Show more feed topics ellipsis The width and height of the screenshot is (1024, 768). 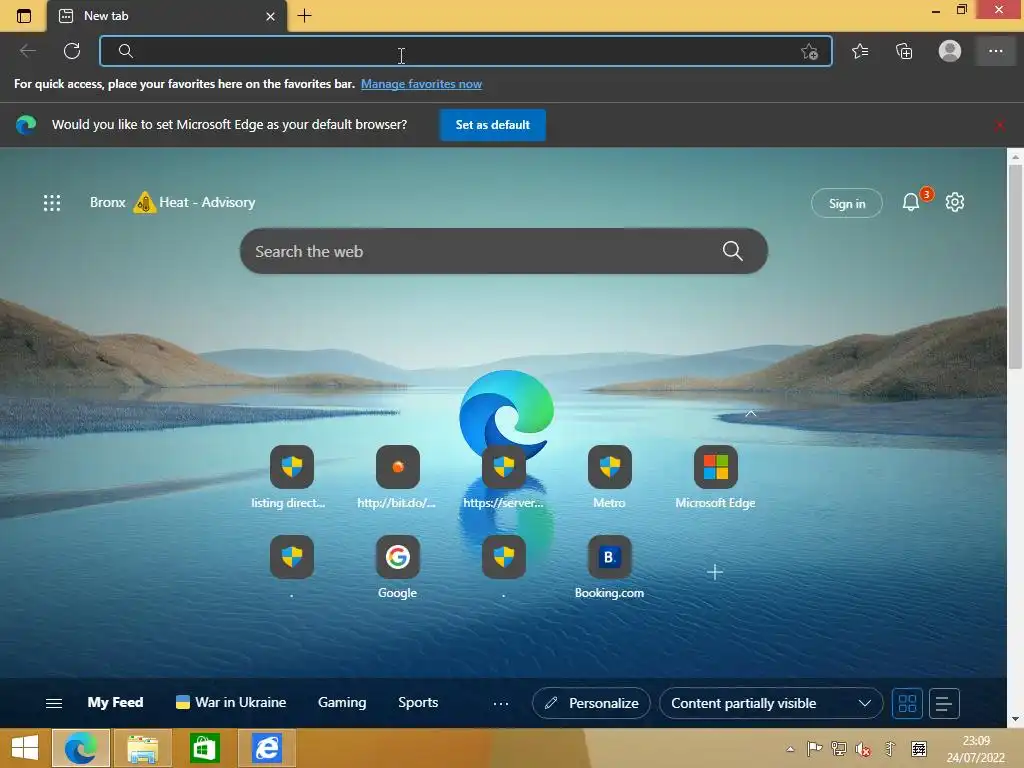tap(501, 704)
